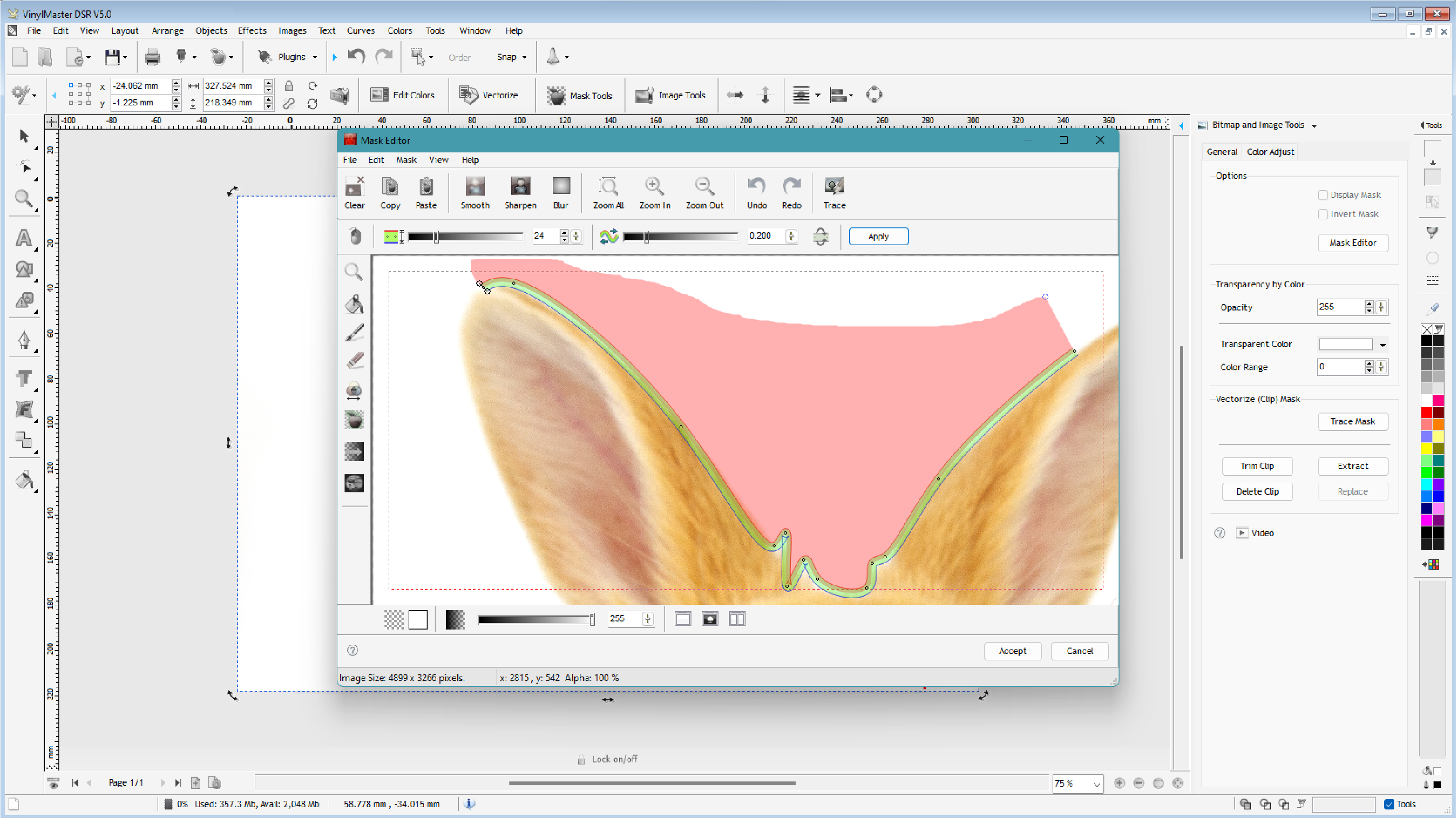Image resolution: width=1456 pixels, height=818 pixels.
Task: Toggle the Tools checkbox in status bar
Action: 1389,804
